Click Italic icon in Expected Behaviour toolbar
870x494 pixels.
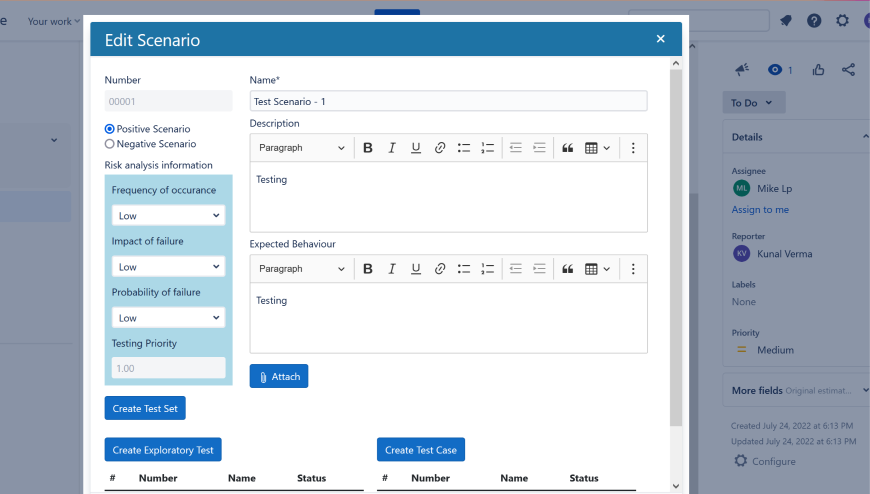tap(392, 269)
